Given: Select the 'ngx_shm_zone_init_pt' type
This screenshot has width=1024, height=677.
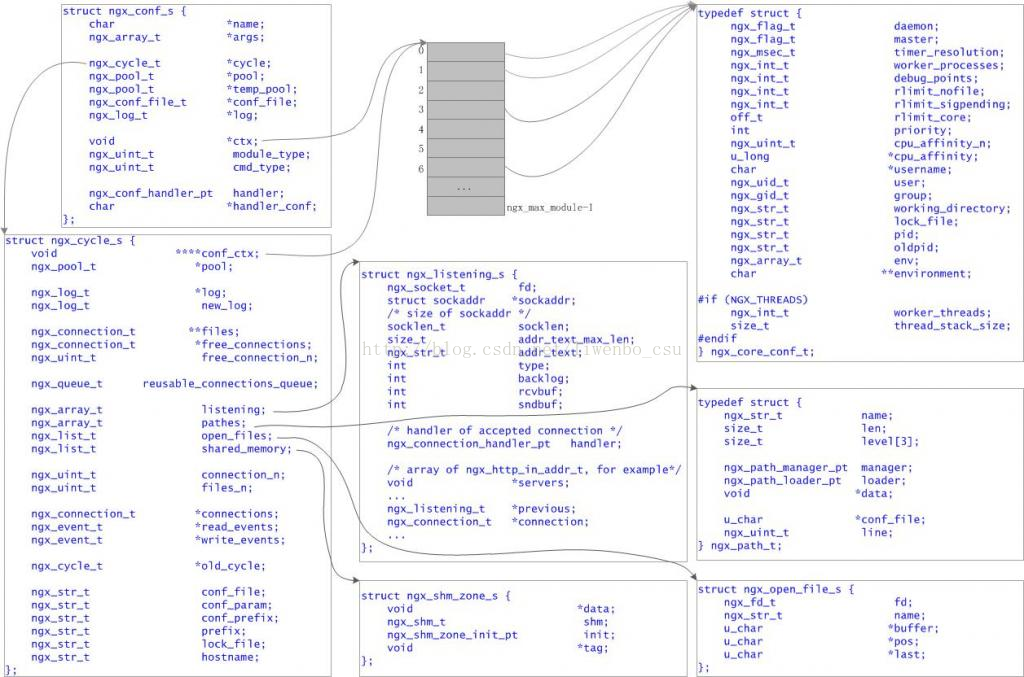Looking at the screenshot, I should pyautogui.click(x=452, y=635).
